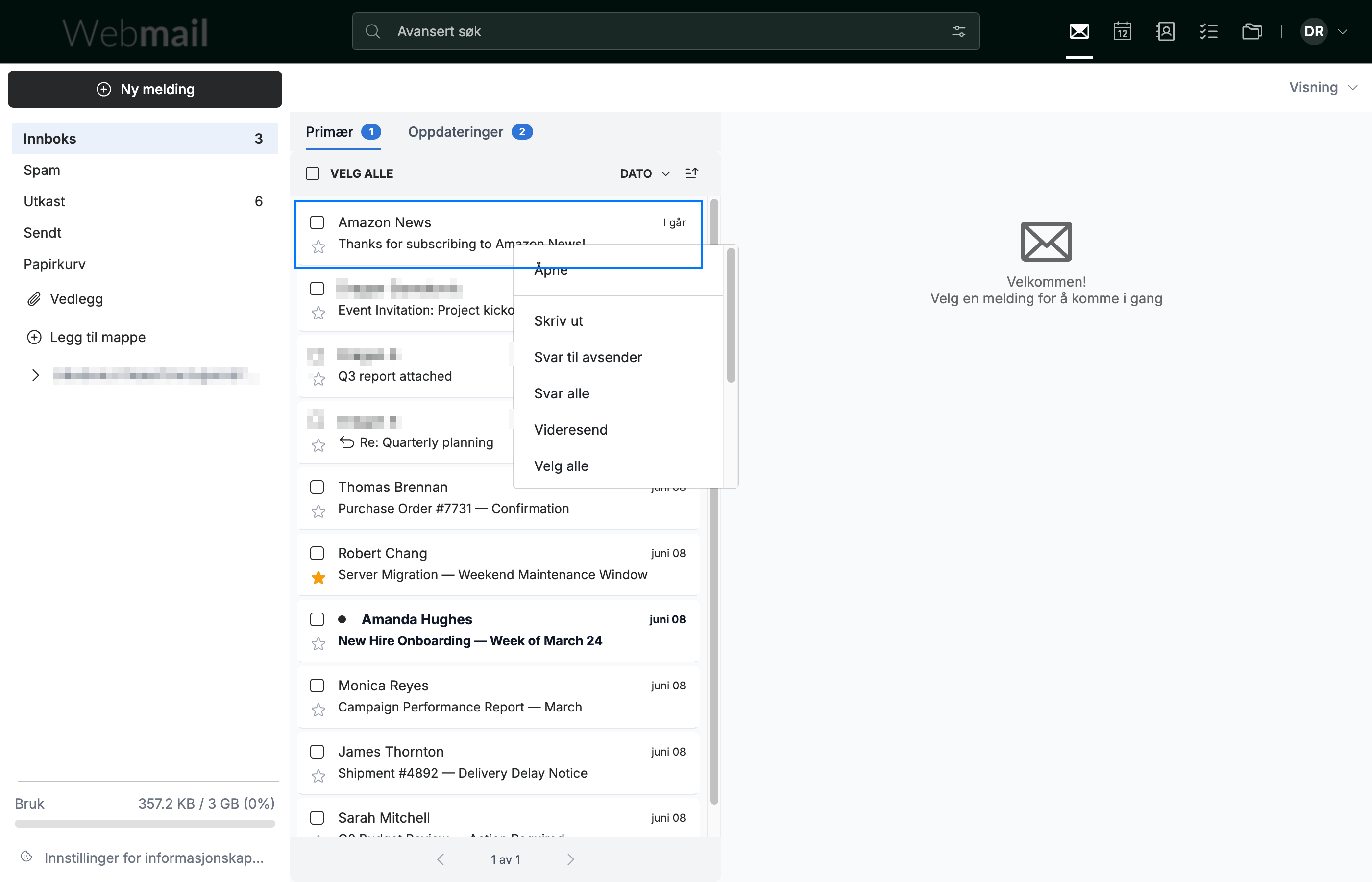Star the Q3 report attached message
This screenshot has width=1372, height=882.
318,379
